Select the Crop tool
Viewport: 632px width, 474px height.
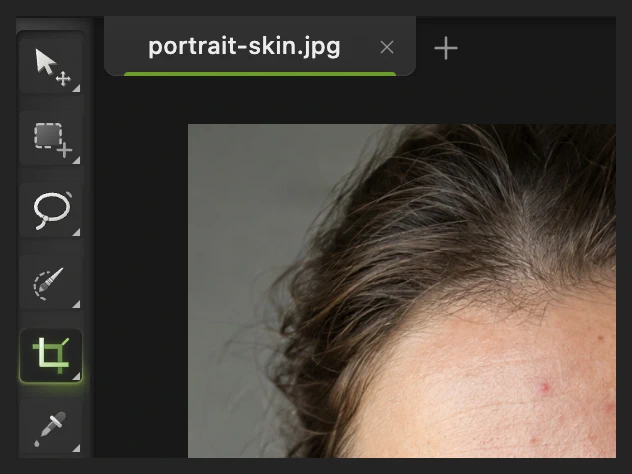tap(51, 356)
